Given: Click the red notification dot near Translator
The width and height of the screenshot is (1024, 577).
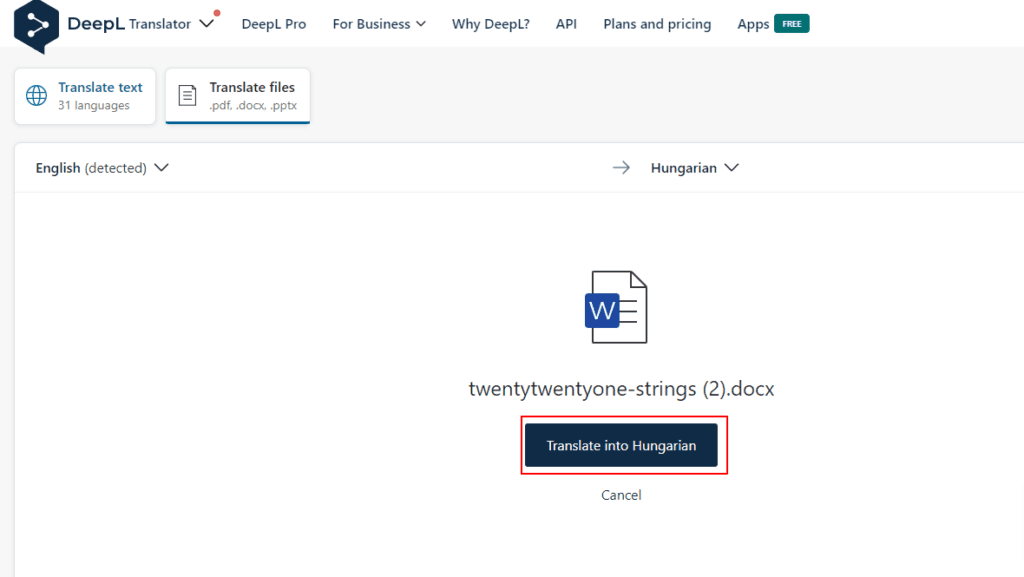Looking at the screenshot, I should click(217, 13).
